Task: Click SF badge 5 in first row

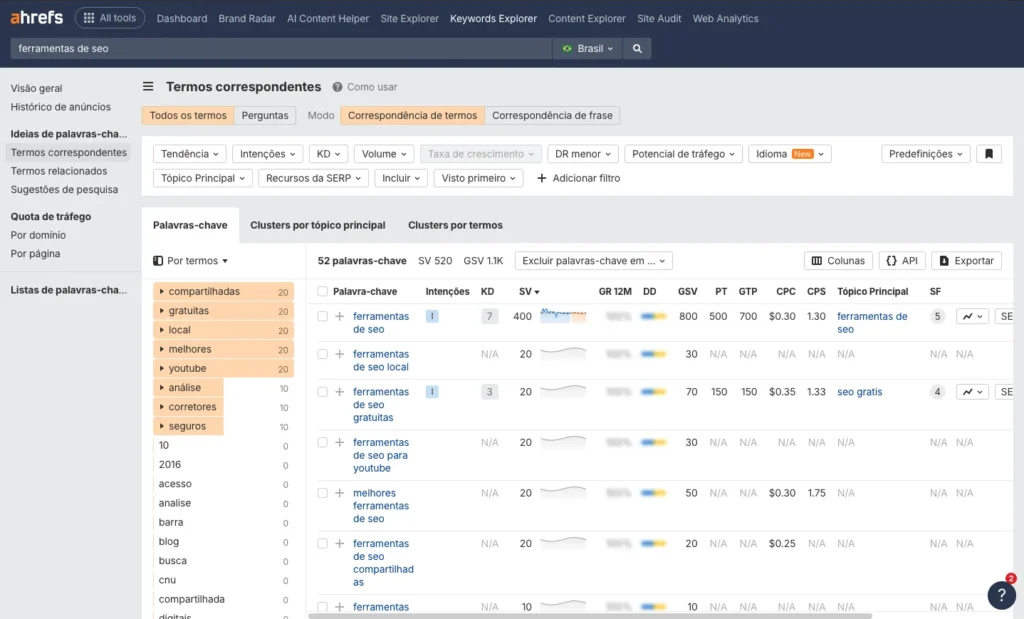Action: [x=937, y=316]
